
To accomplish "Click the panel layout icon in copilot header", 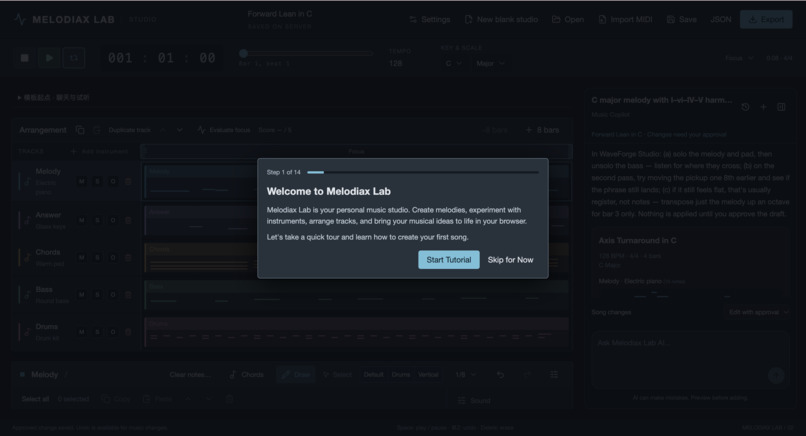I will (x=781, y=107).
